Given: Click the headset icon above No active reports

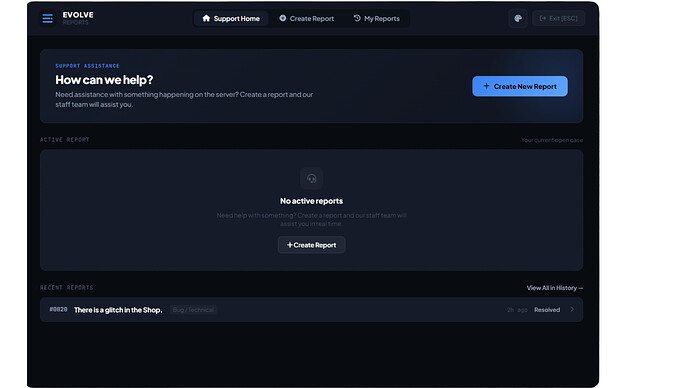Looking at the screenshot, I should pyautogui.click(x=312, y=178).
